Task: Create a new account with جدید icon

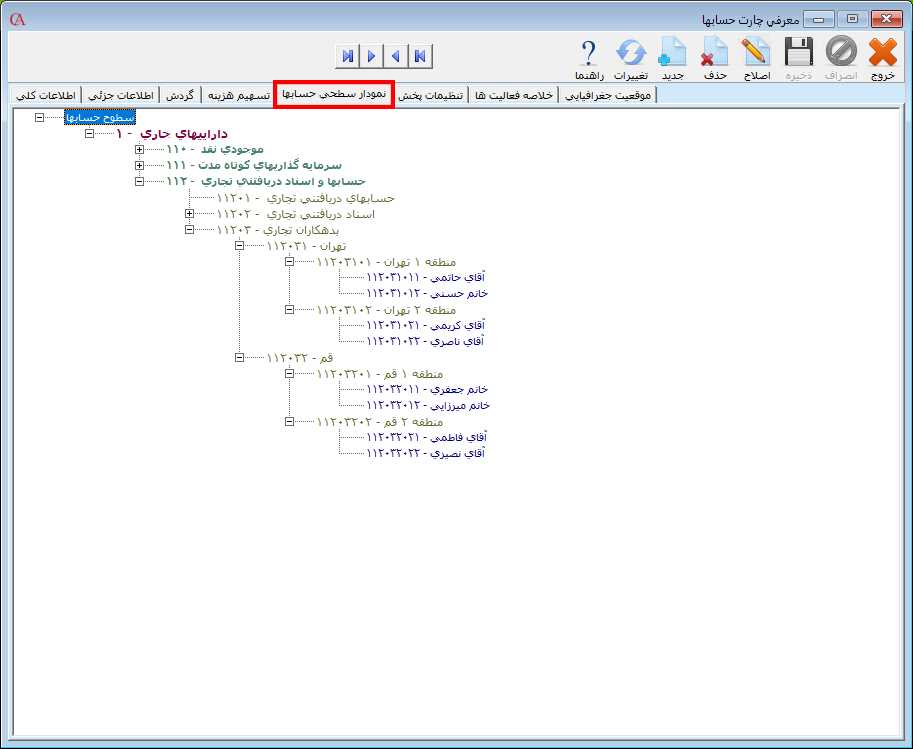Action: coord(672,53)
